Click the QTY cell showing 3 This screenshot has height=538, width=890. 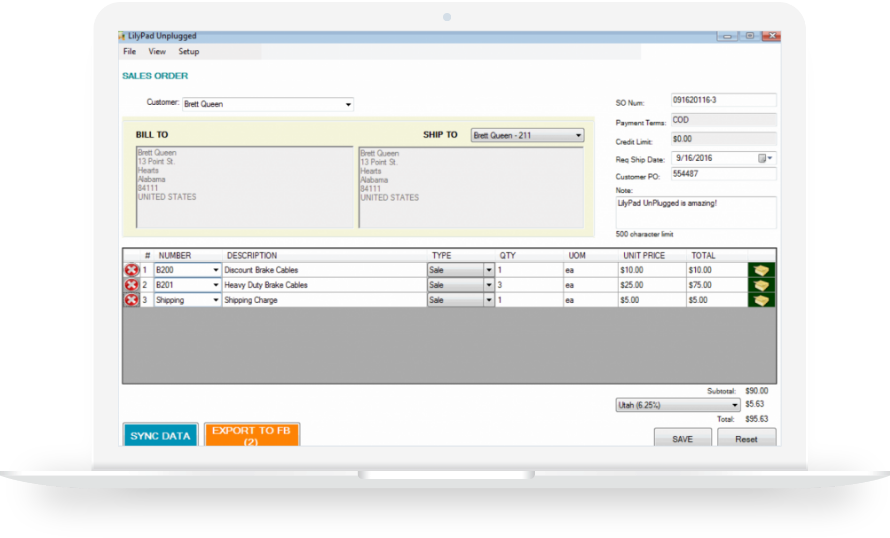pos(529,285)
